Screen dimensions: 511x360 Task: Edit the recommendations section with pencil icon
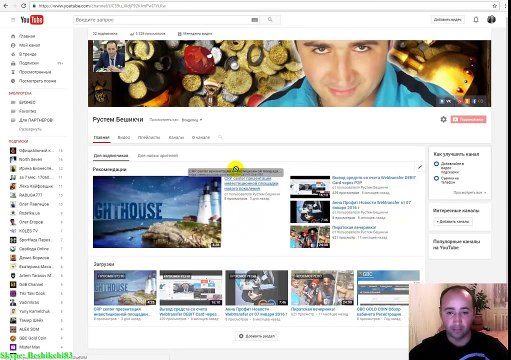click(420, 167)
